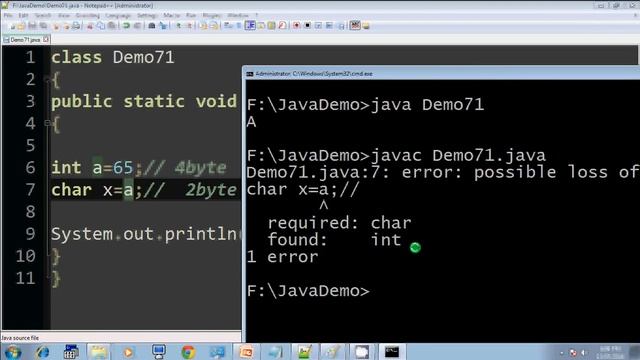Image resolution: width=640 pixels, height=360 pixels.
Task: Close the Demo71.java tab with its X
Action: click(46, 39)
